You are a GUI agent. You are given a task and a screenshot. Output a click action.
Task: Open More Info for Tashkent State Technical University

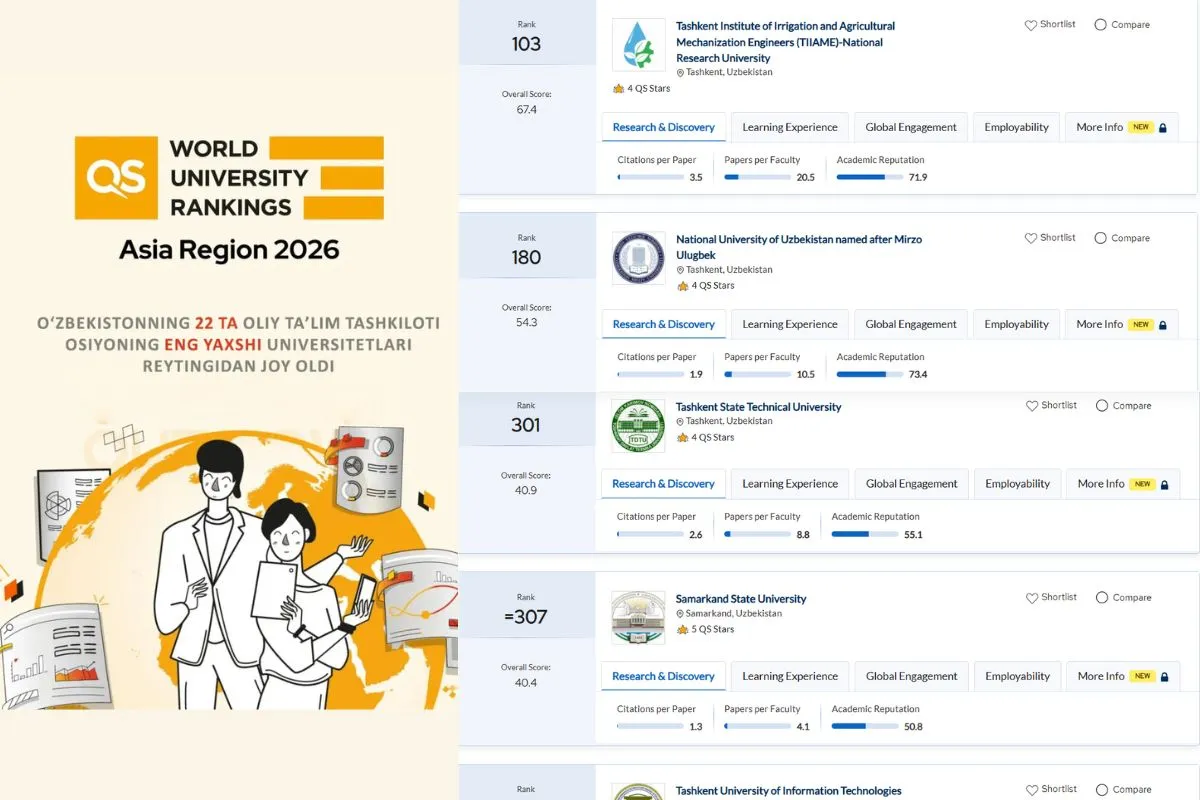[1123, 484]
